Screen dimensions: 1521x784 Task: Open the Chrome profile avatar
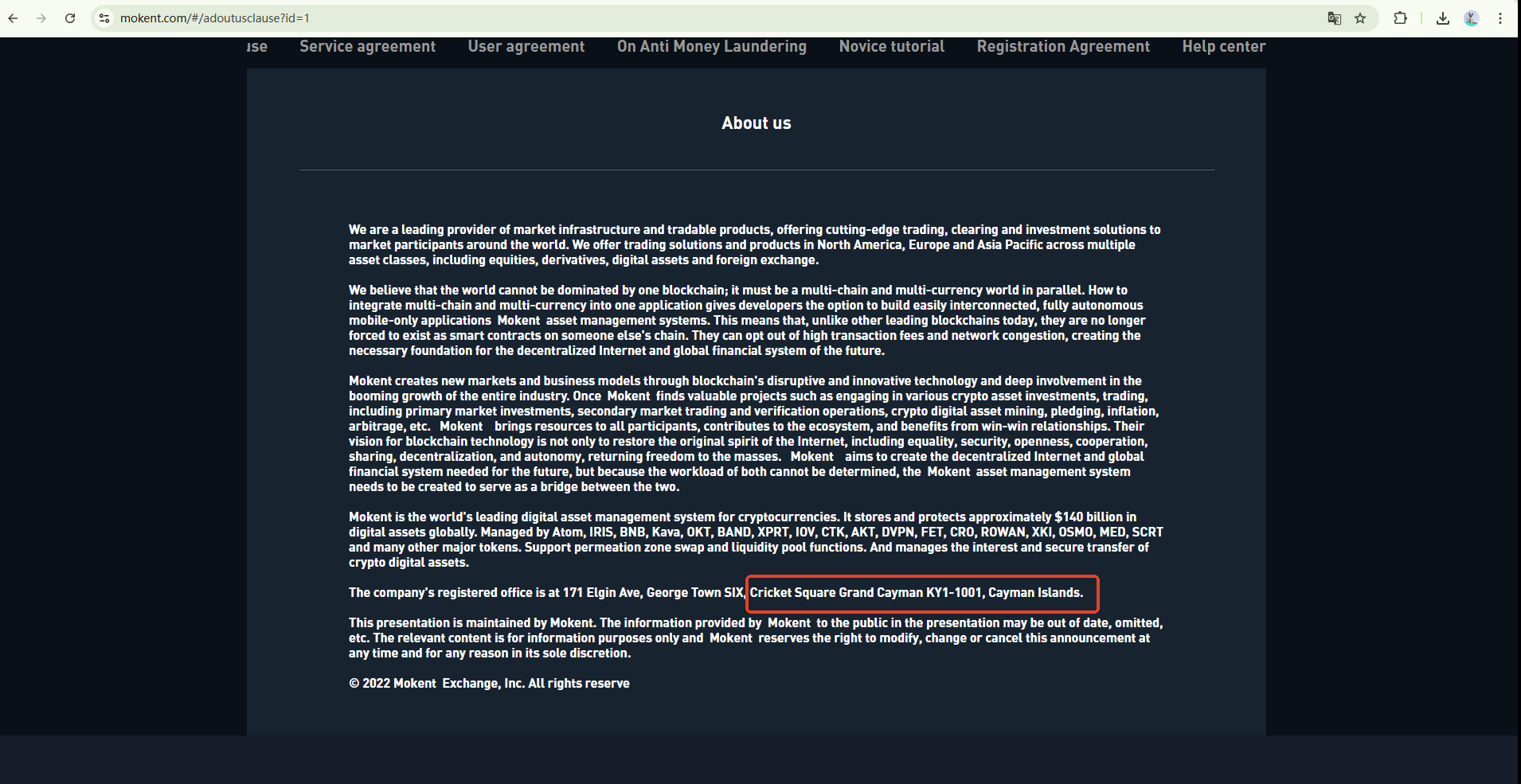pos(1472,18)
